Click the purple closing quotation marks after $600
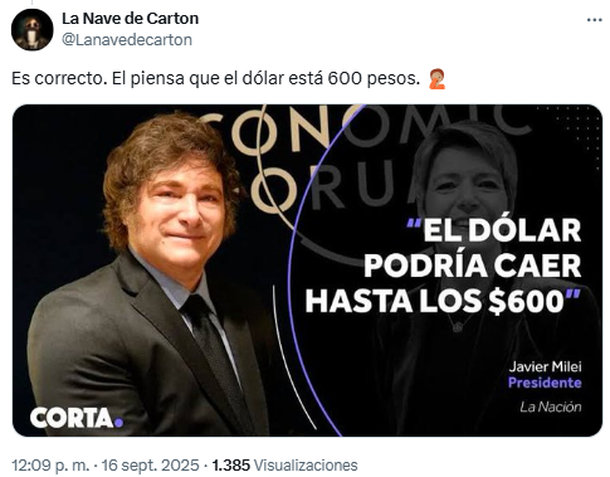The height and width of the screenshot is (477, 610). (572, 294)
